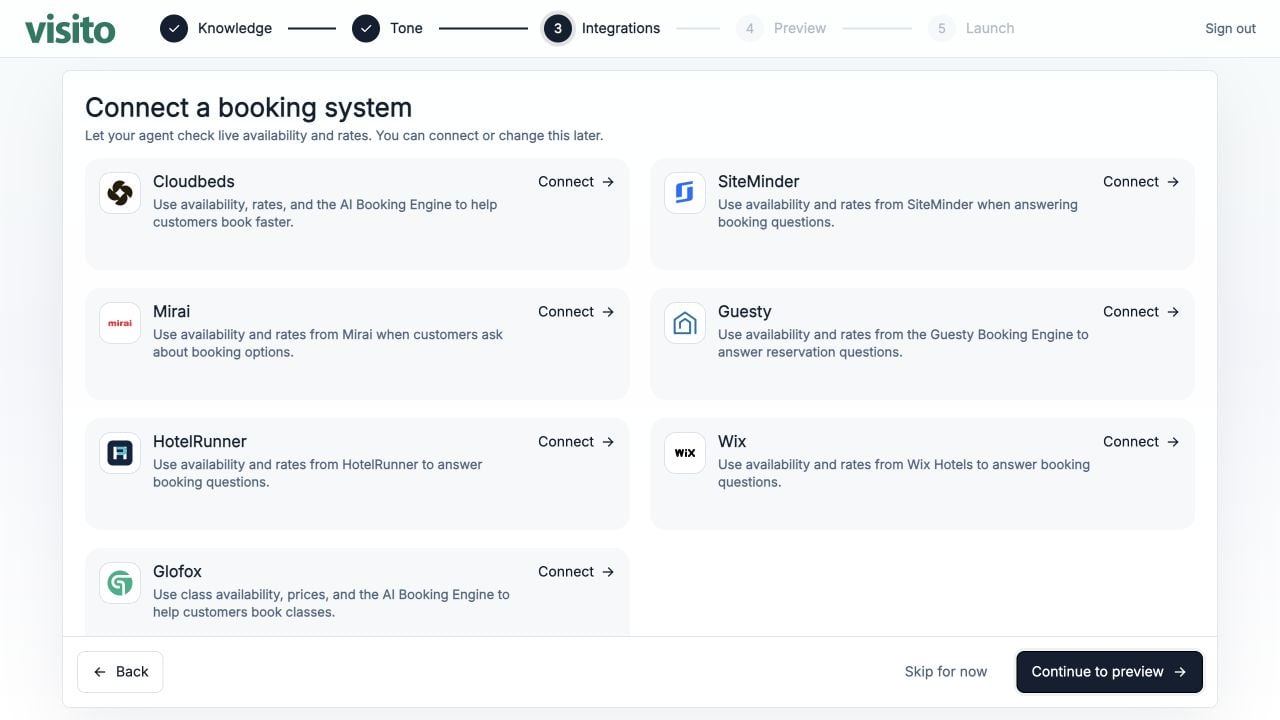Click the Visito logo
The width and height of the screenshot is (1280, 720).
click(70, 28)
